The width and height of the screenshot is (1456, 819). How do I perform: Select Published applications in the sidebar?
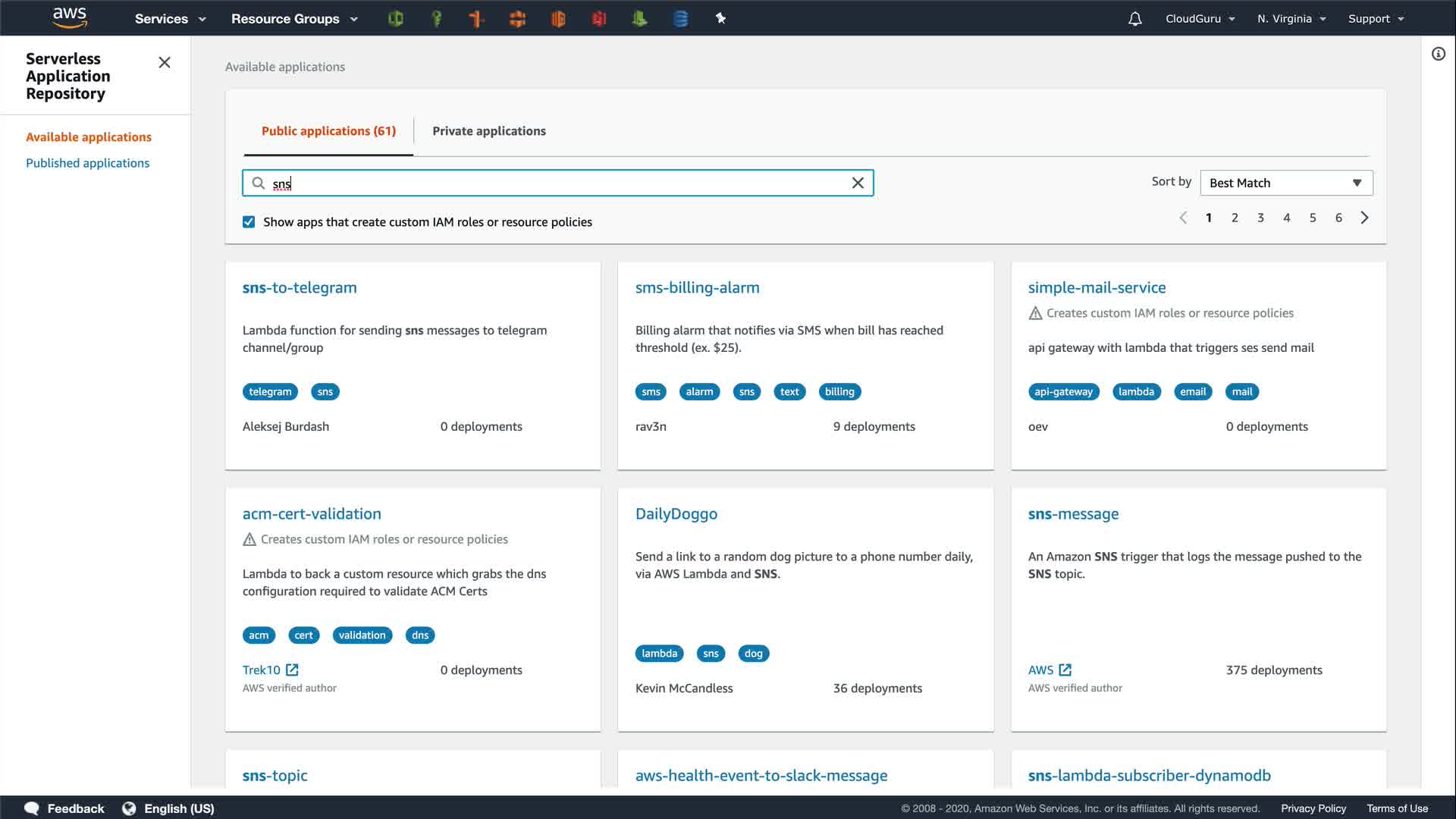[x=87, y=163]
